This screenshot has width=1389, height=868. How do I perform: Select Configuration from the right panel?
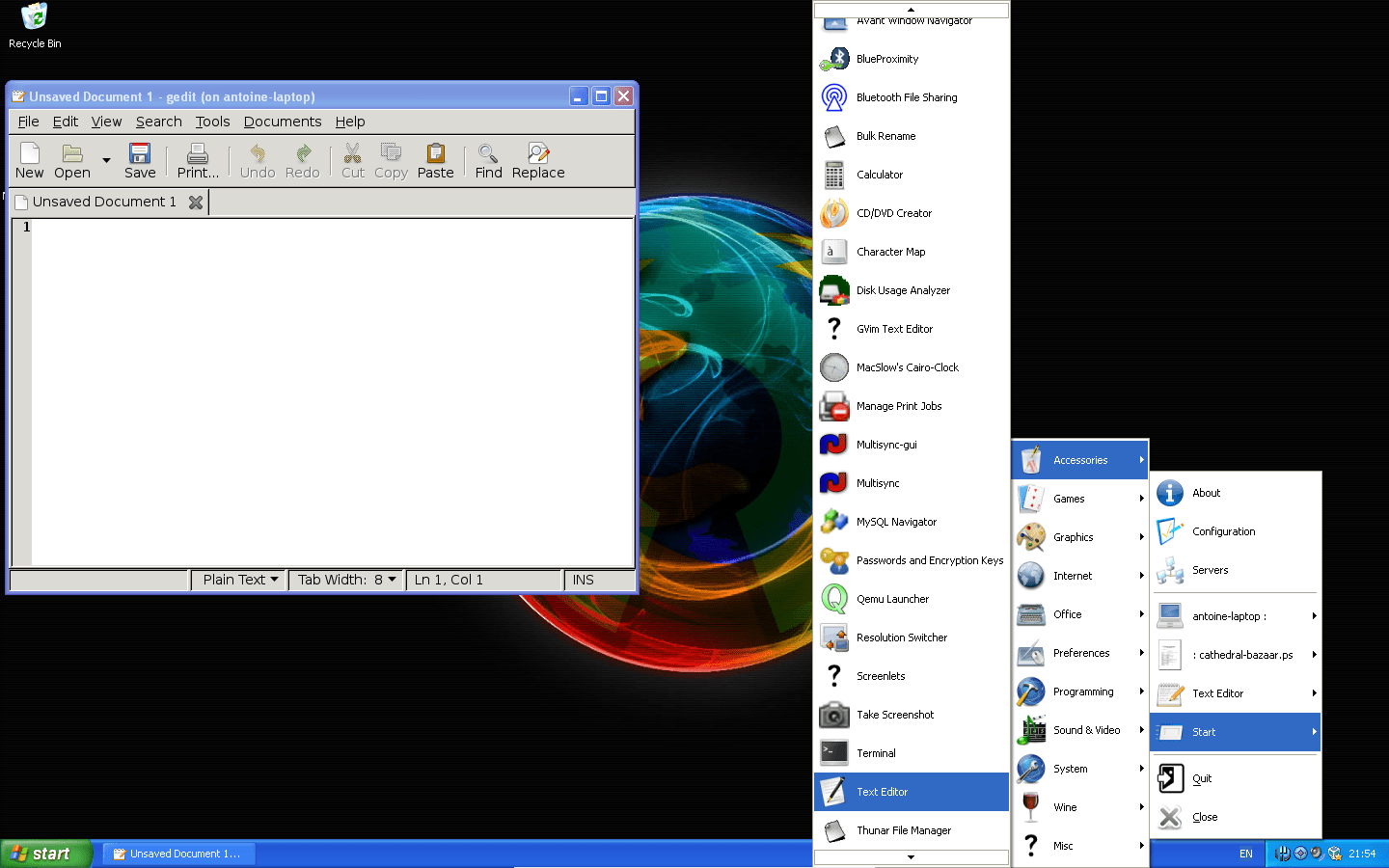[x=1223, y=531]
